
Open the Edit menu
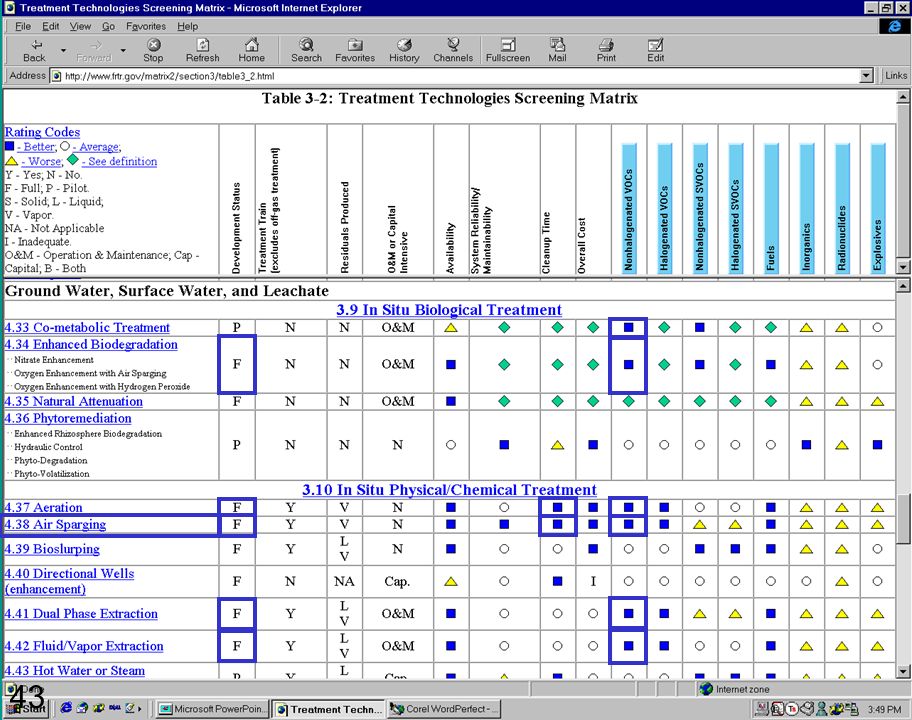pos(51,26)
